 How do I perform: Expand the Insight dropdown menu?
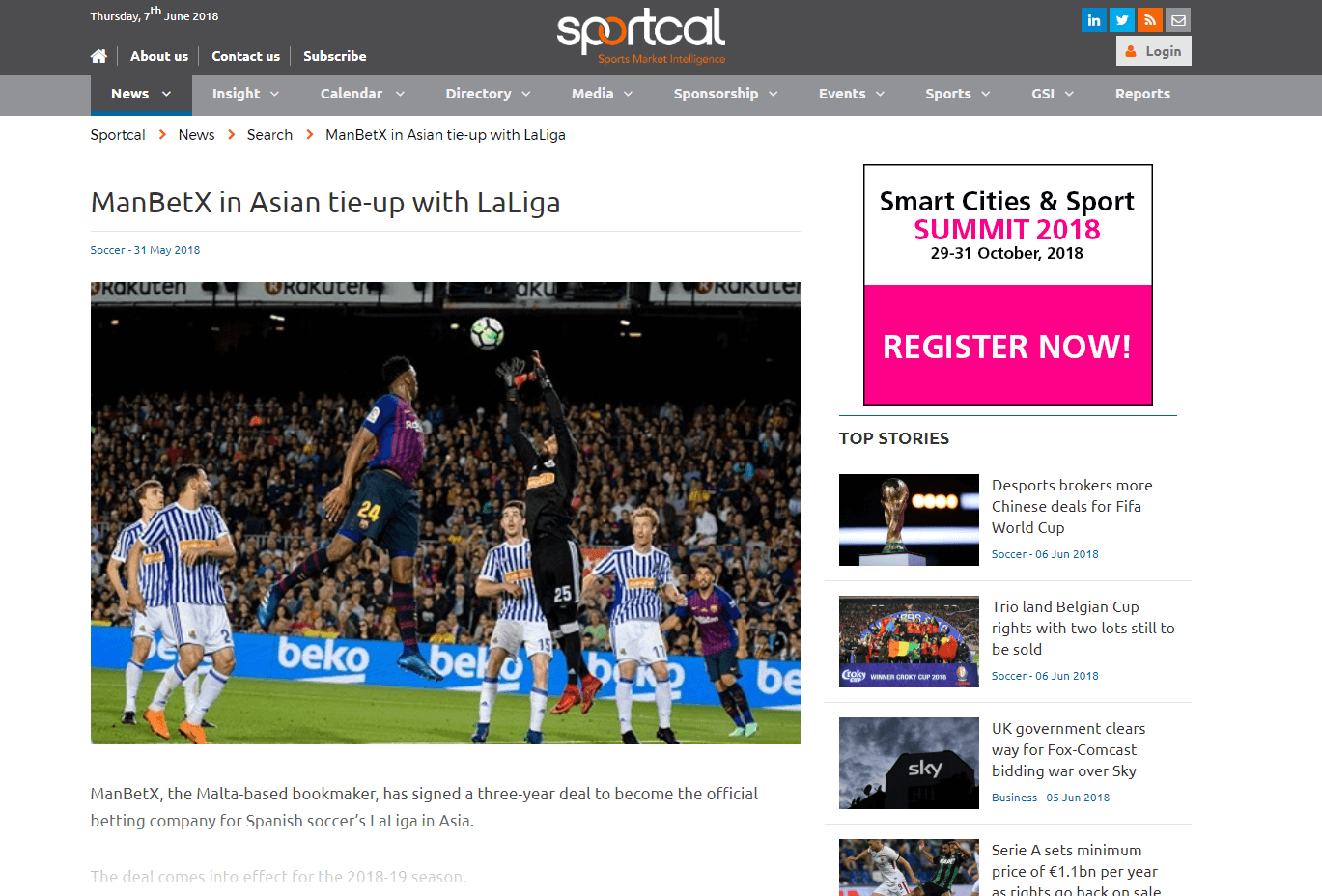[245, 94]
